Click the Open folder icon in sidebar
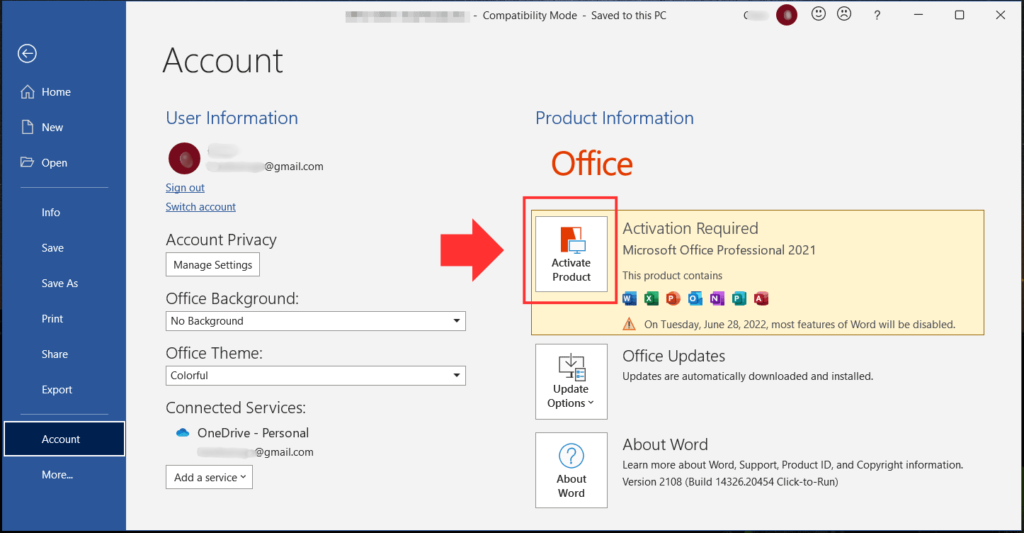Screen dimensions: 1024x533 click(x=27, y=161)
